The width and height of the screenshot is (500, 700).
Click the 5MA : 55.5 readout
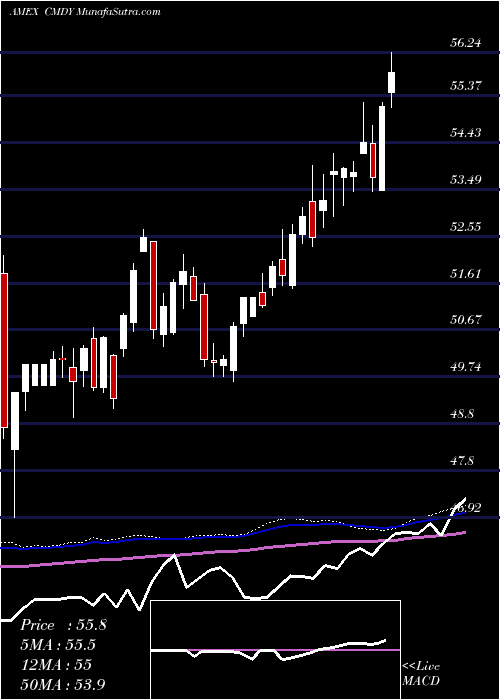click(58, 645)
